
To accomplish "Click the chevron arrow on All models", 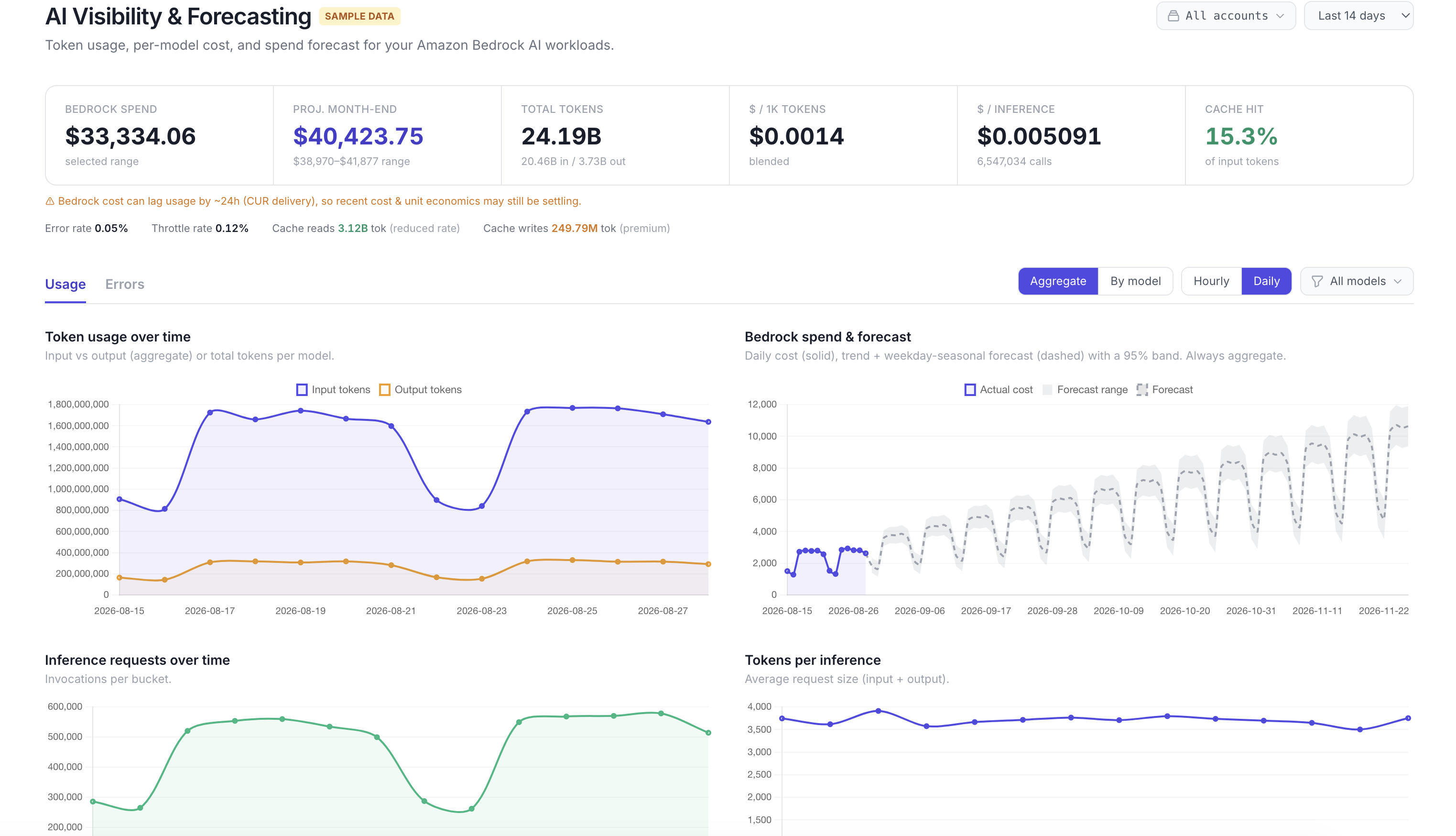I will click(1398, 281).
